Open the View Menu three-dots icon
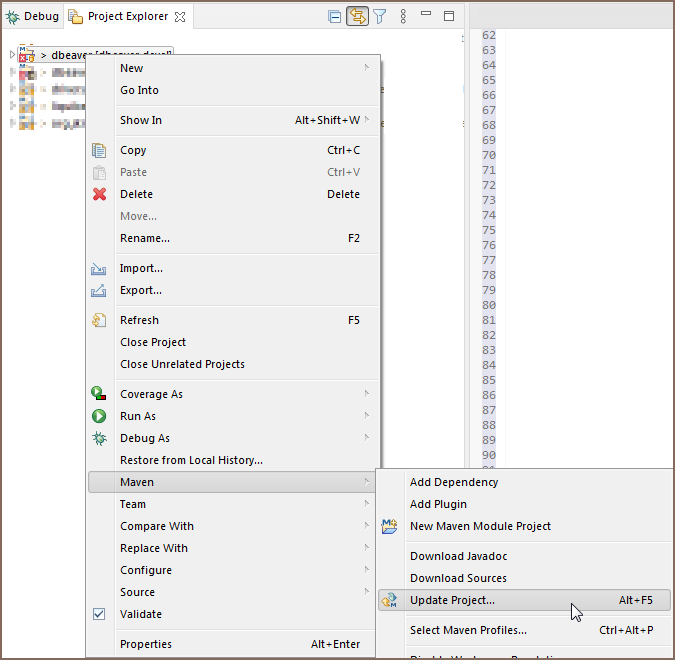The height and width of the screenshot is (660, 675). [x=403, y=16]
